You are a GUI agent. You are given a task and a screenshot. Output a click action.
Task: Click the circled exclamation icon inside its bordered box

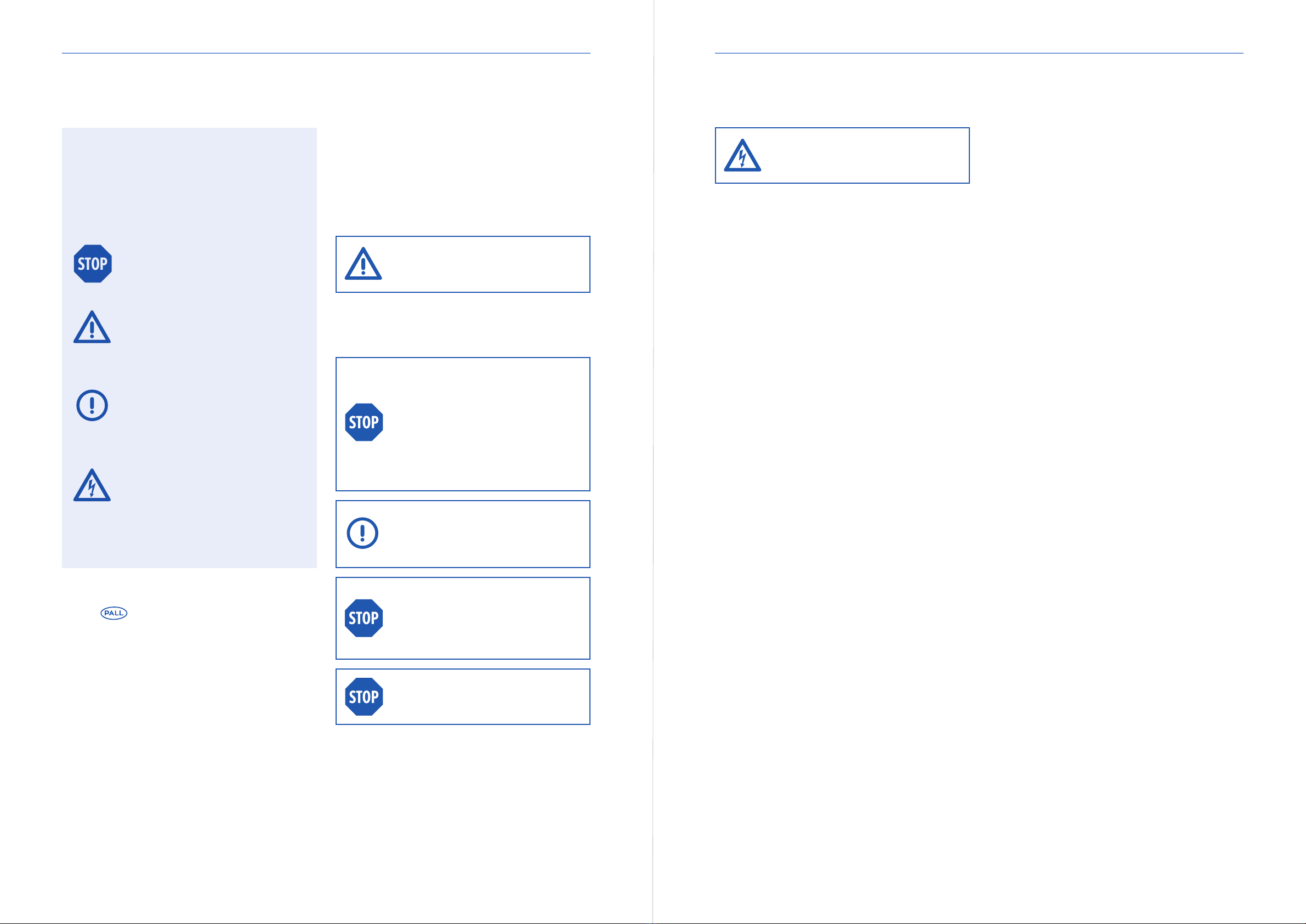[362, 534]
